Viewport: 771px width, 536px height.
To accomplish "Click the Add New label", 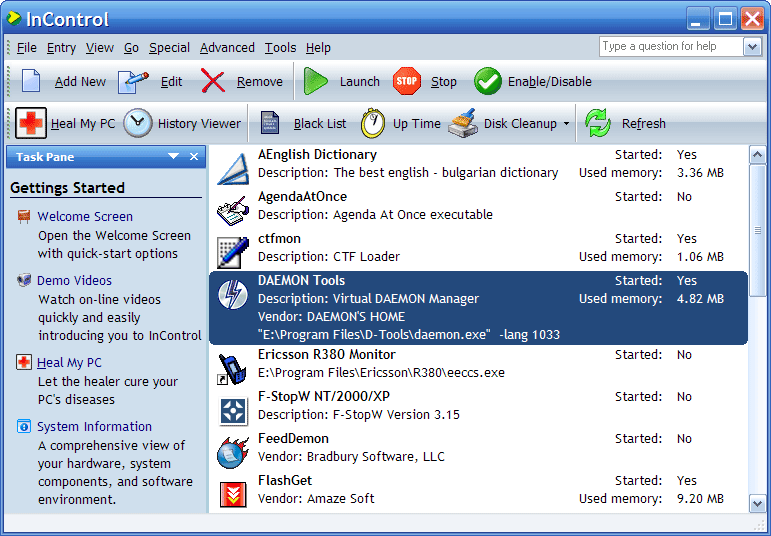I will click(x=80, y=82).
